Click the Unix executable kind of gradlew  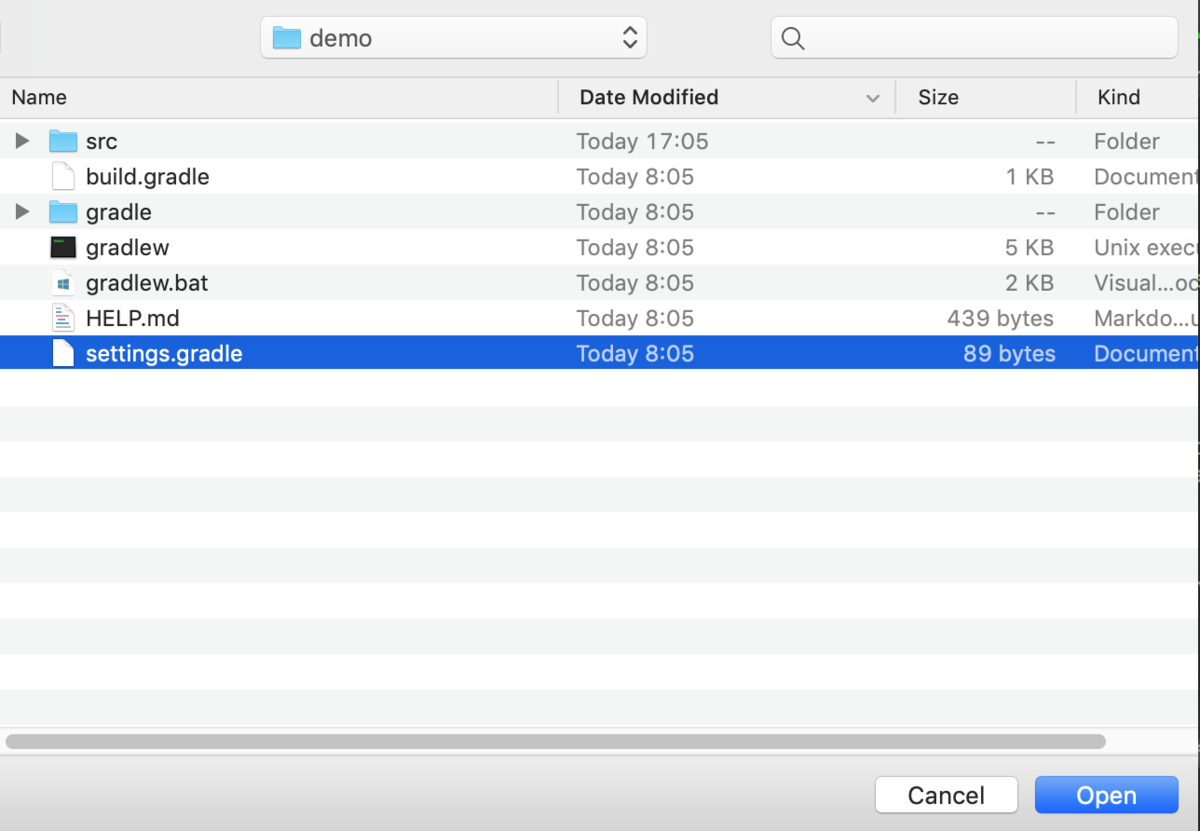tap(1147, 247)
